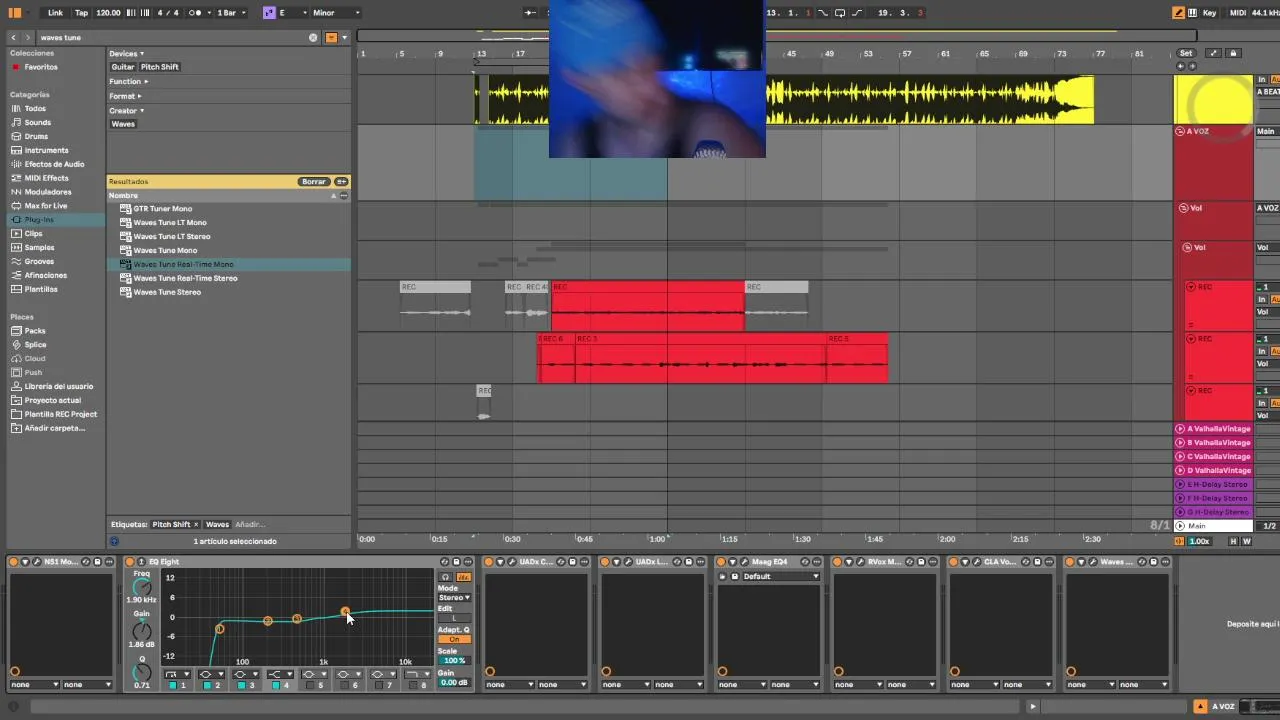Click the punch-out point icon

pos(857,12)
